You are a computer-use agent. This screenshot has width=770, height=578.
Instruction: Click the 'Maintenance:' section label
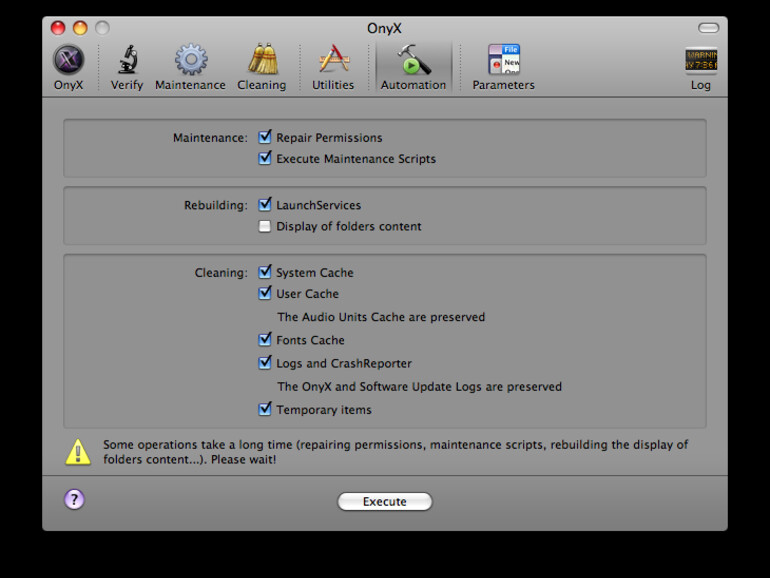pos(210,138)
